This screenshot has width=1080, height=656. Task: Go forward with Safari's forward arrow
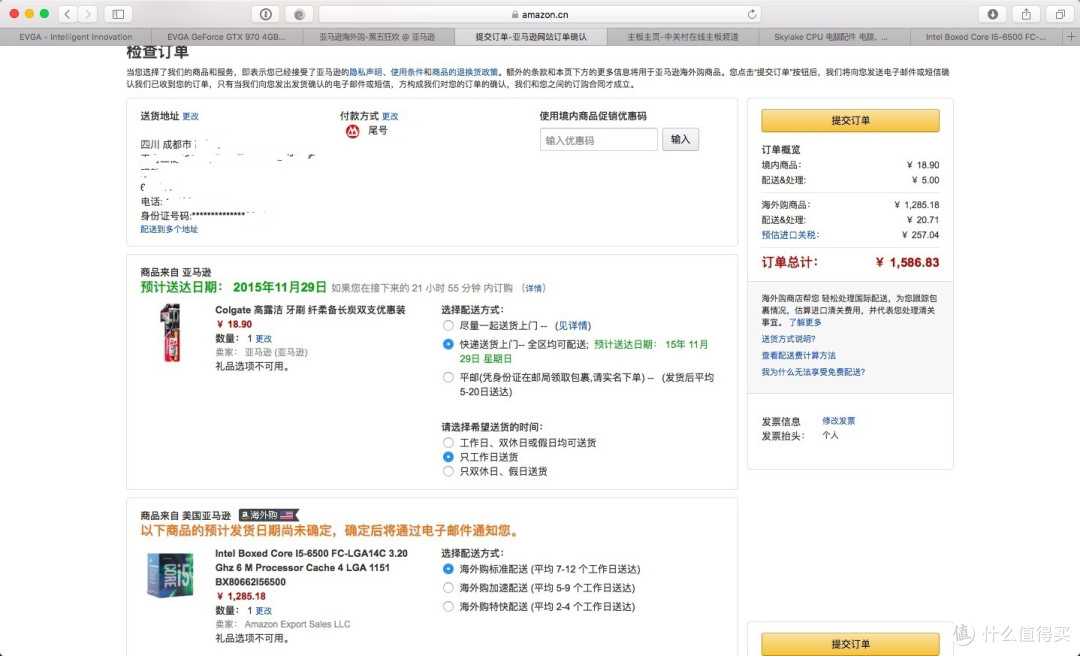(87, 14)
